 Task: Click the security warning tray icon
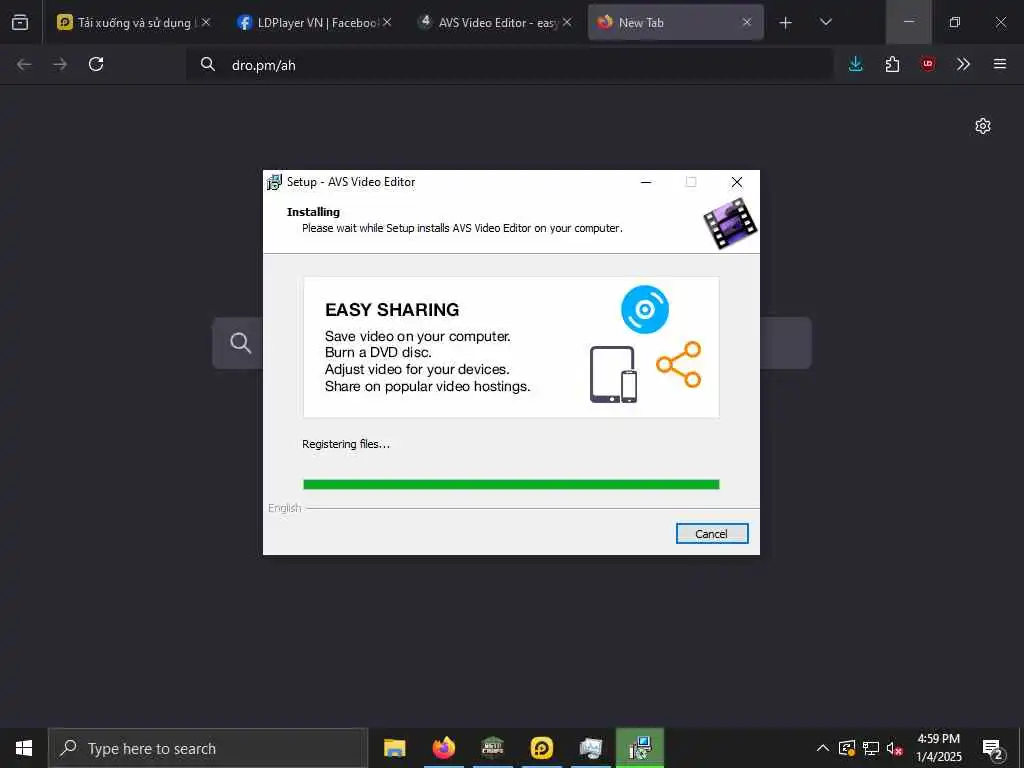pyautogui.click(x=846, y=748)
